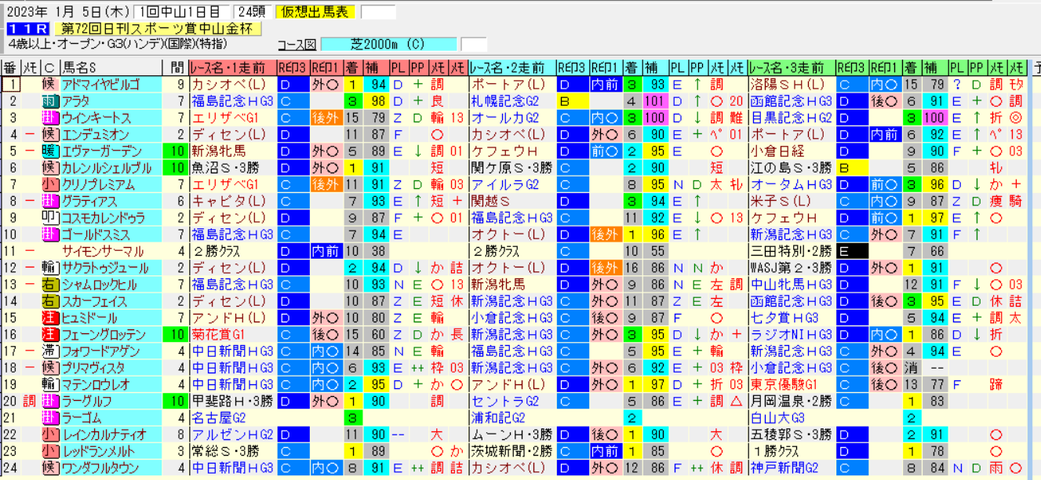Viewport: 1041px width, 480px height.
Task: Click the 輪 badge beside マテンロウレオ
Action: [50, 384]
